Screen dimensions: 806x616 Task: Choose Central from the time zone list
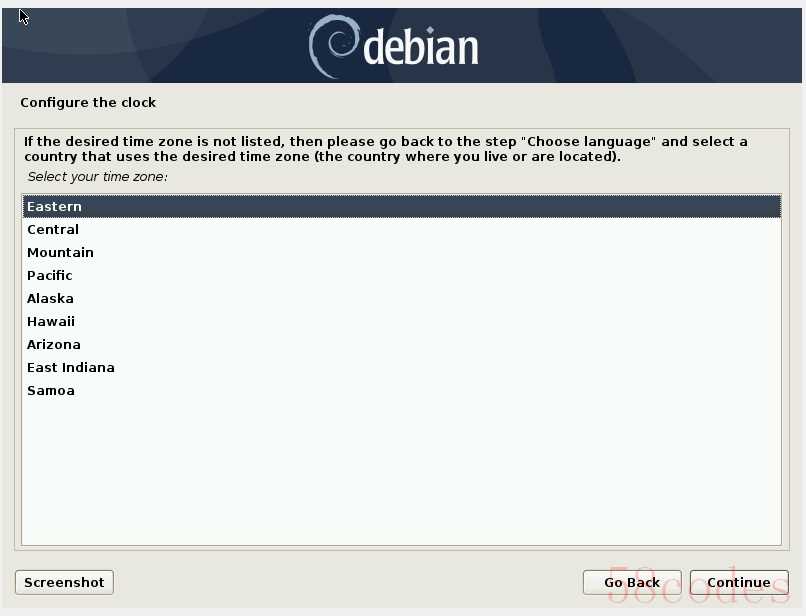(x=401, y=229)
